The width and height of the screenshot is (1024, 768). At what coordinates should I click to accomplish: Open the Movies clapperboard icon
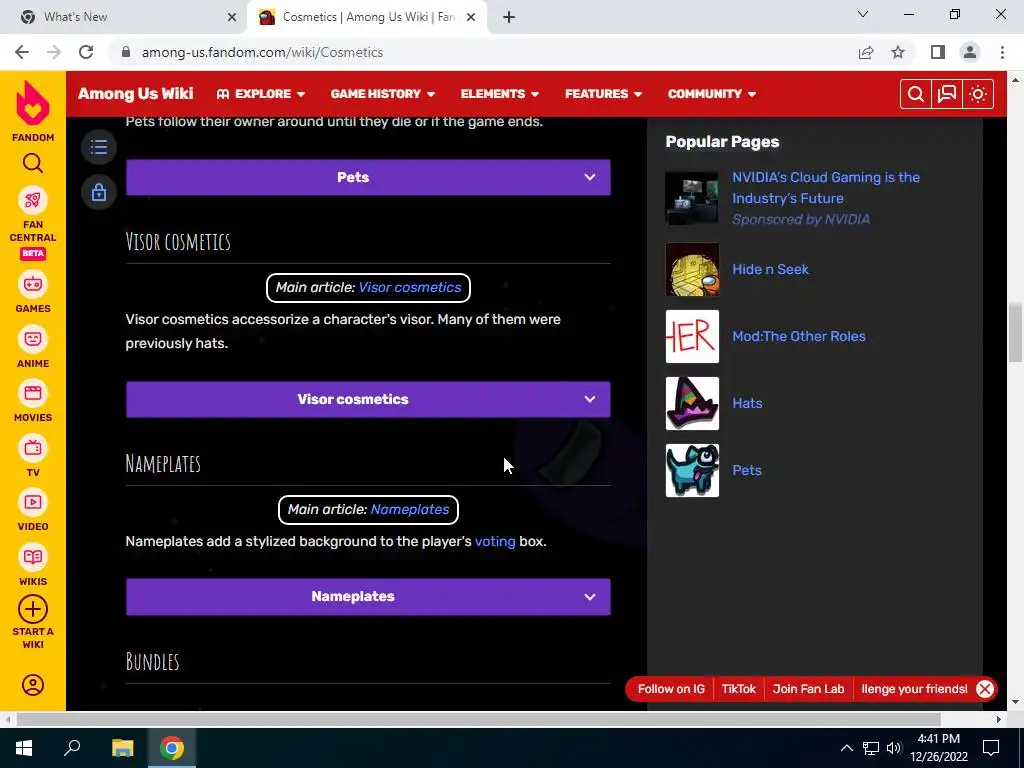[33, 393]
